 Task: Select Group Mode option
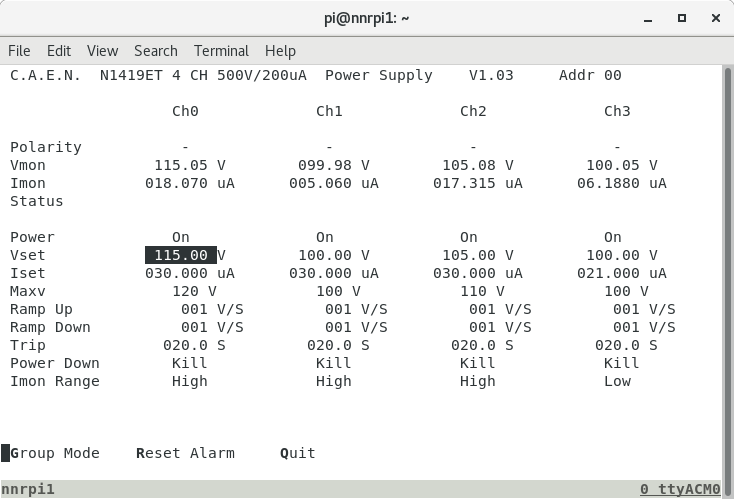[x=55, y=453]
